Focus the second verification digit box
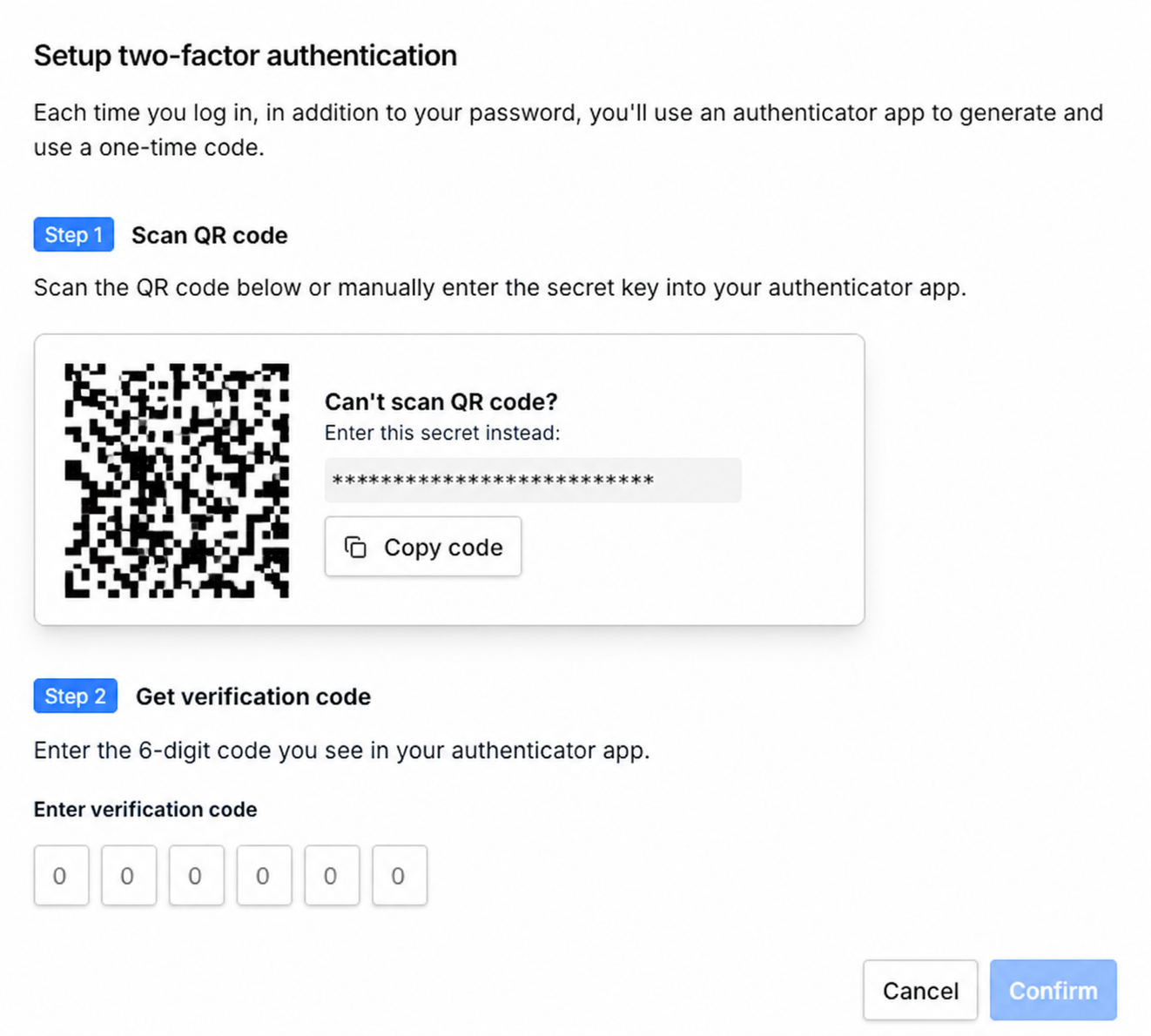Image resolution: width=1151 pixels, height=1036 pixels. click(129, 875)
